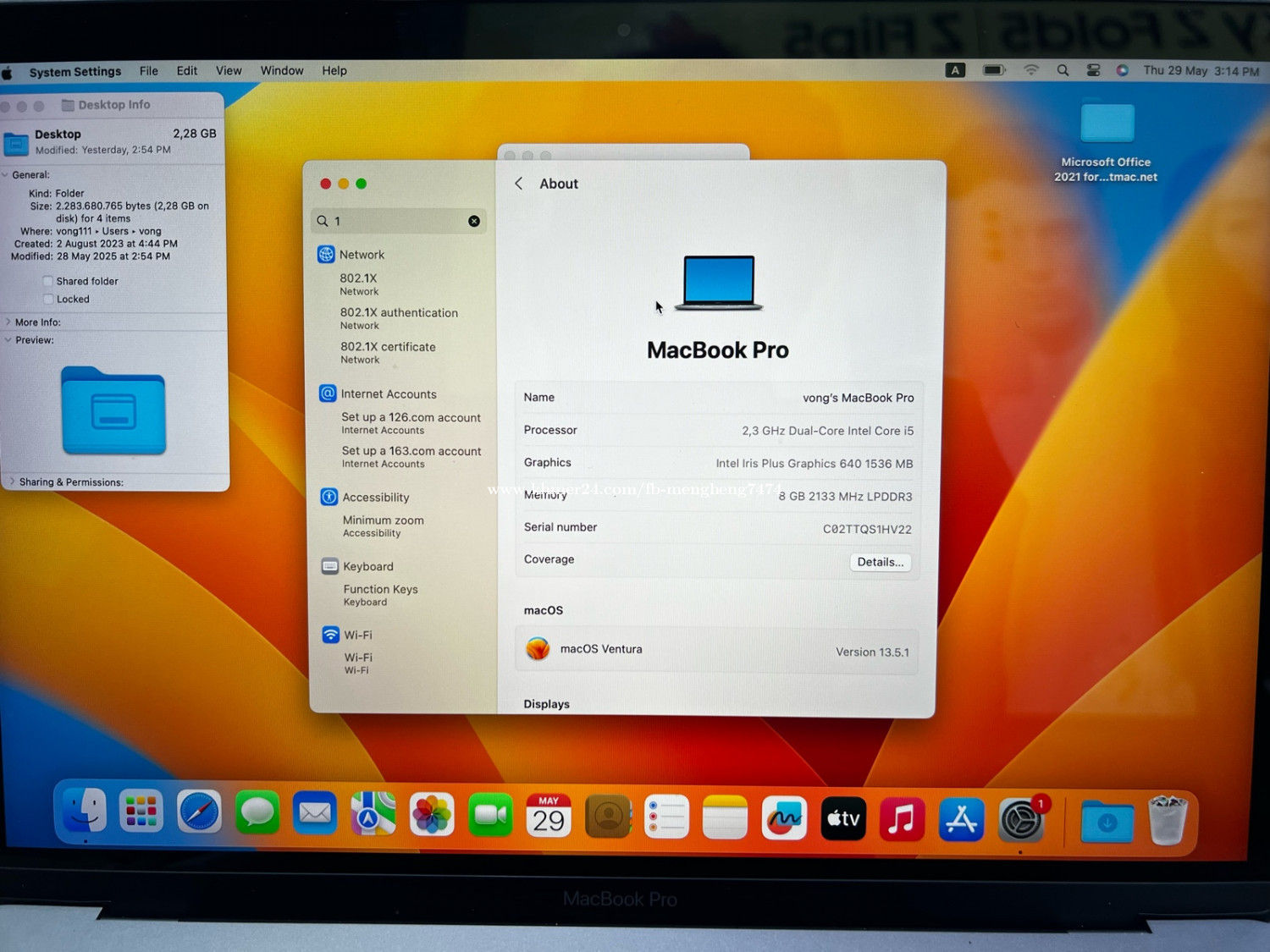Launch Freeform from the Dock

pyautogui.click(x=784, y=818)
